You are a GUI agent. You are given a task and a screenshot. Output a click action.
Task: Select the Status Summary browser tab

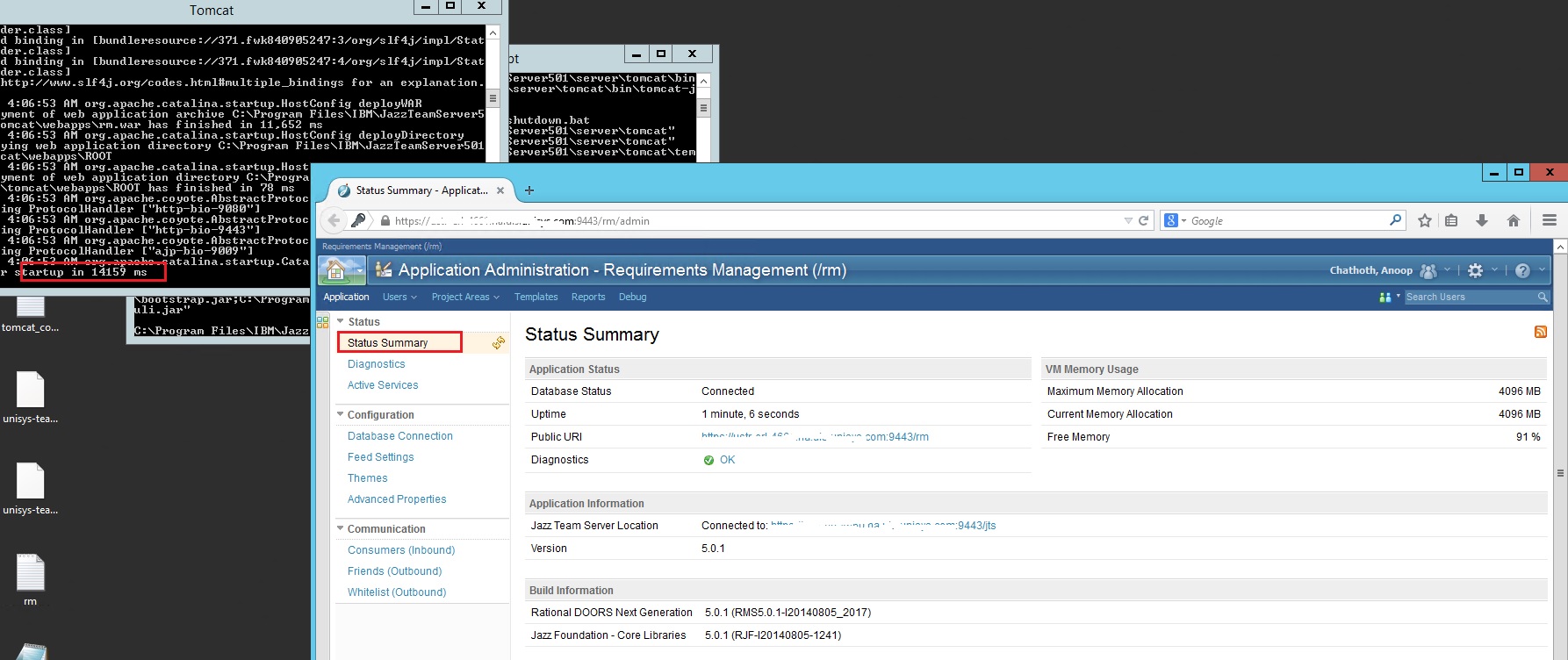click(421, 190)
